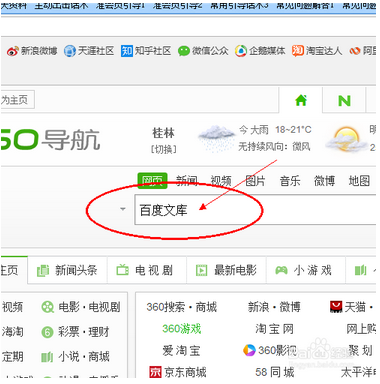Click the lottery ball icon beside 彩票·理财
380x384 pixels.
pyautogui.click(x=47, y=332)
